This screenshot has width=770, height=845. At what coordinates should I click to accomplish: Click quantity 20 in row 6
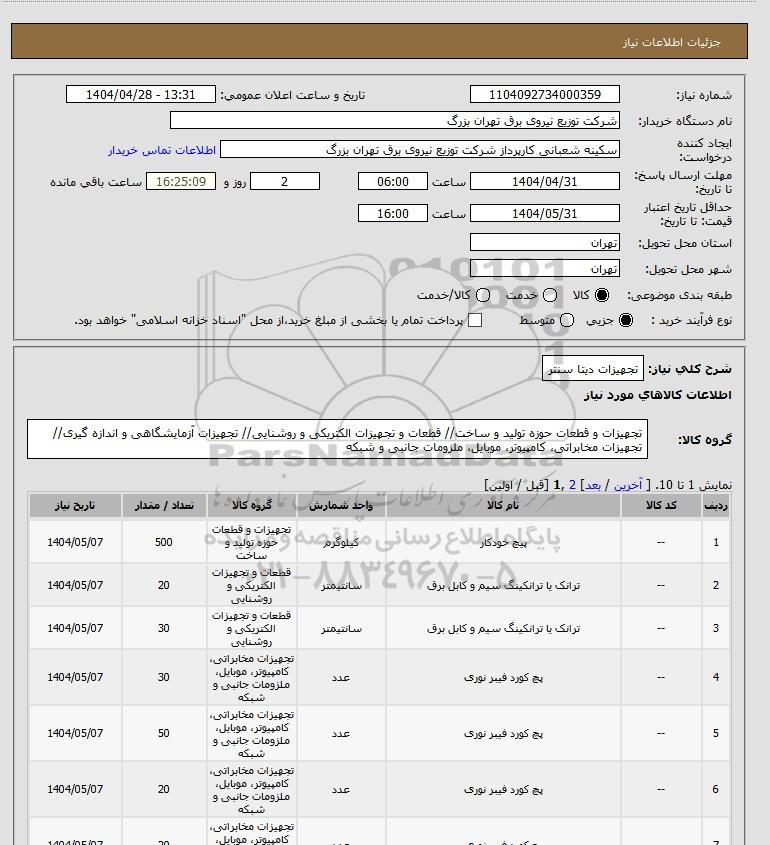tap(164, 789)
